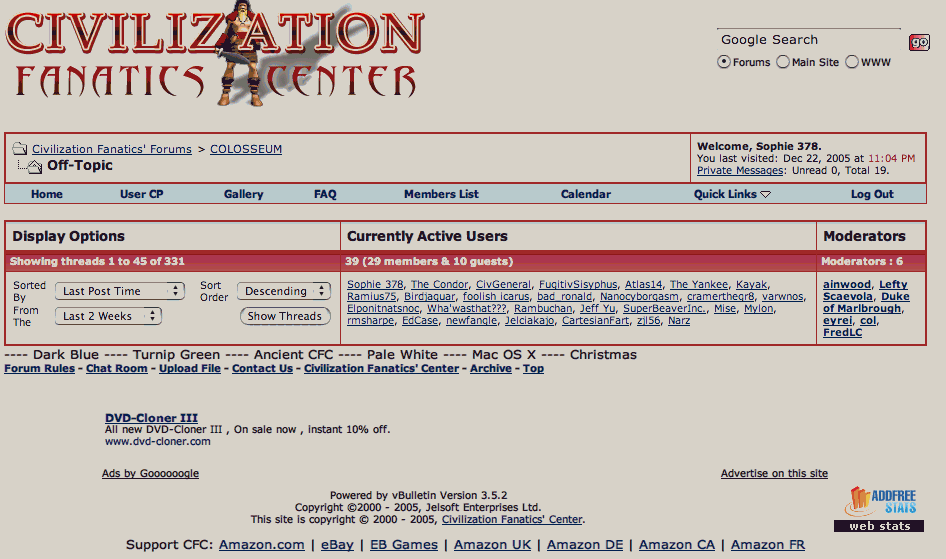Viewport: 946px width, 559px height.
Task: Open Calendar in navigation bar
Action: pyautogui.click(x=586, y=194)
